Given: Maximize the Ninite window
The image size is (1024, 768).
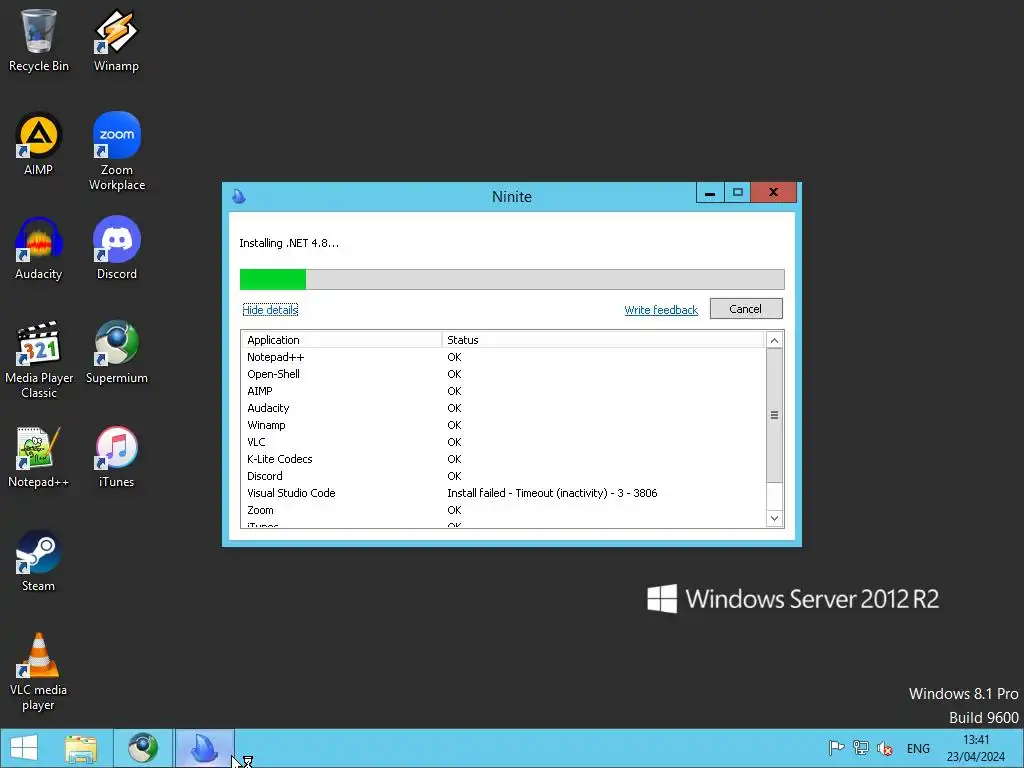Looking at the screenshot, I should click(737, 193).
